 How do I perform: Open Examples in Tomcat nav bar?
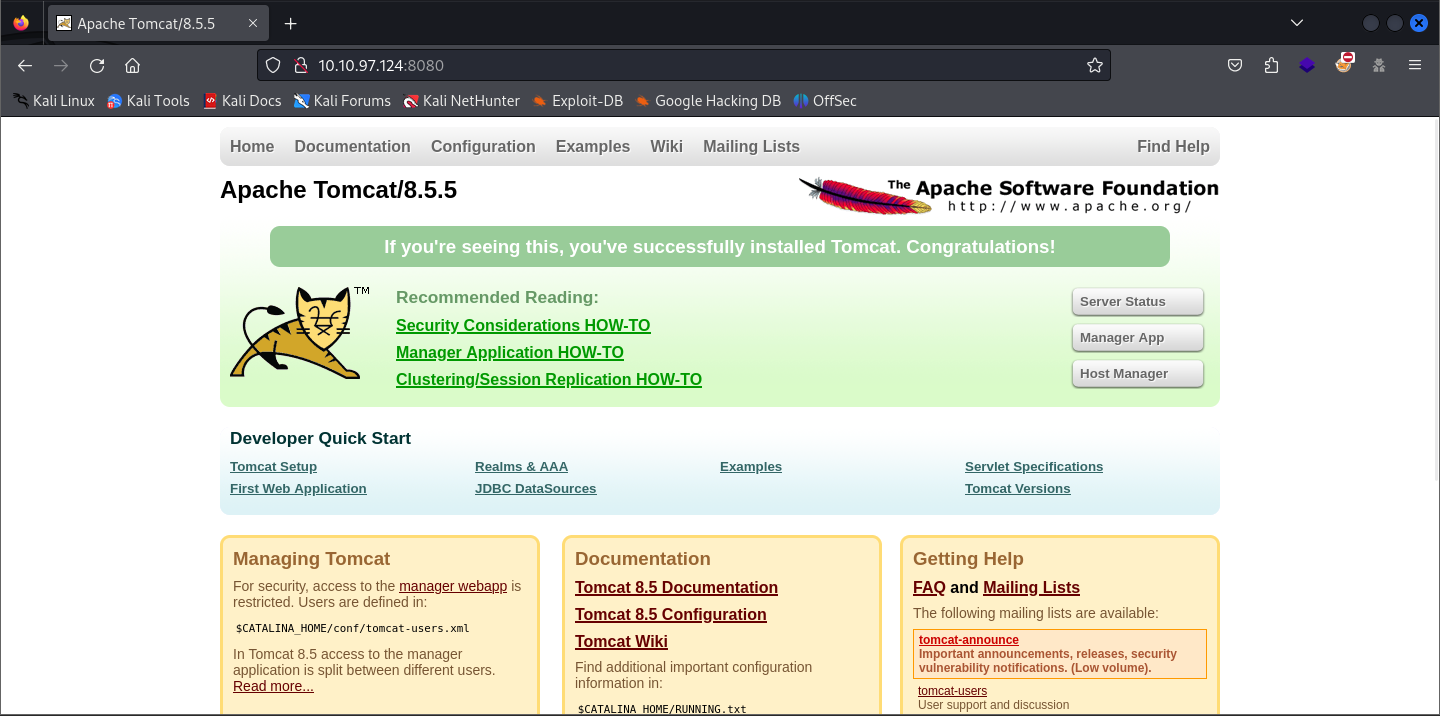593,146
